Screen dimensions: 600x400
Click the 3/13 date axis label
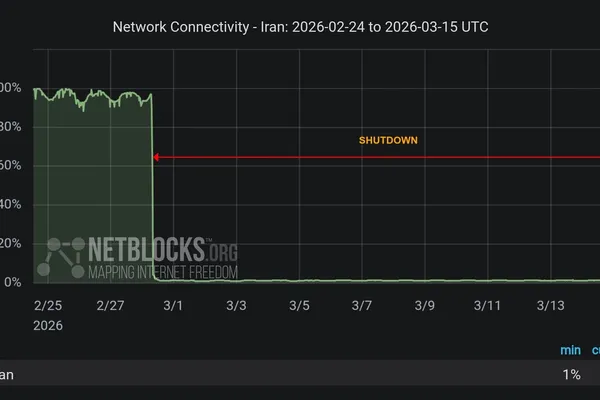click(551, 304)
